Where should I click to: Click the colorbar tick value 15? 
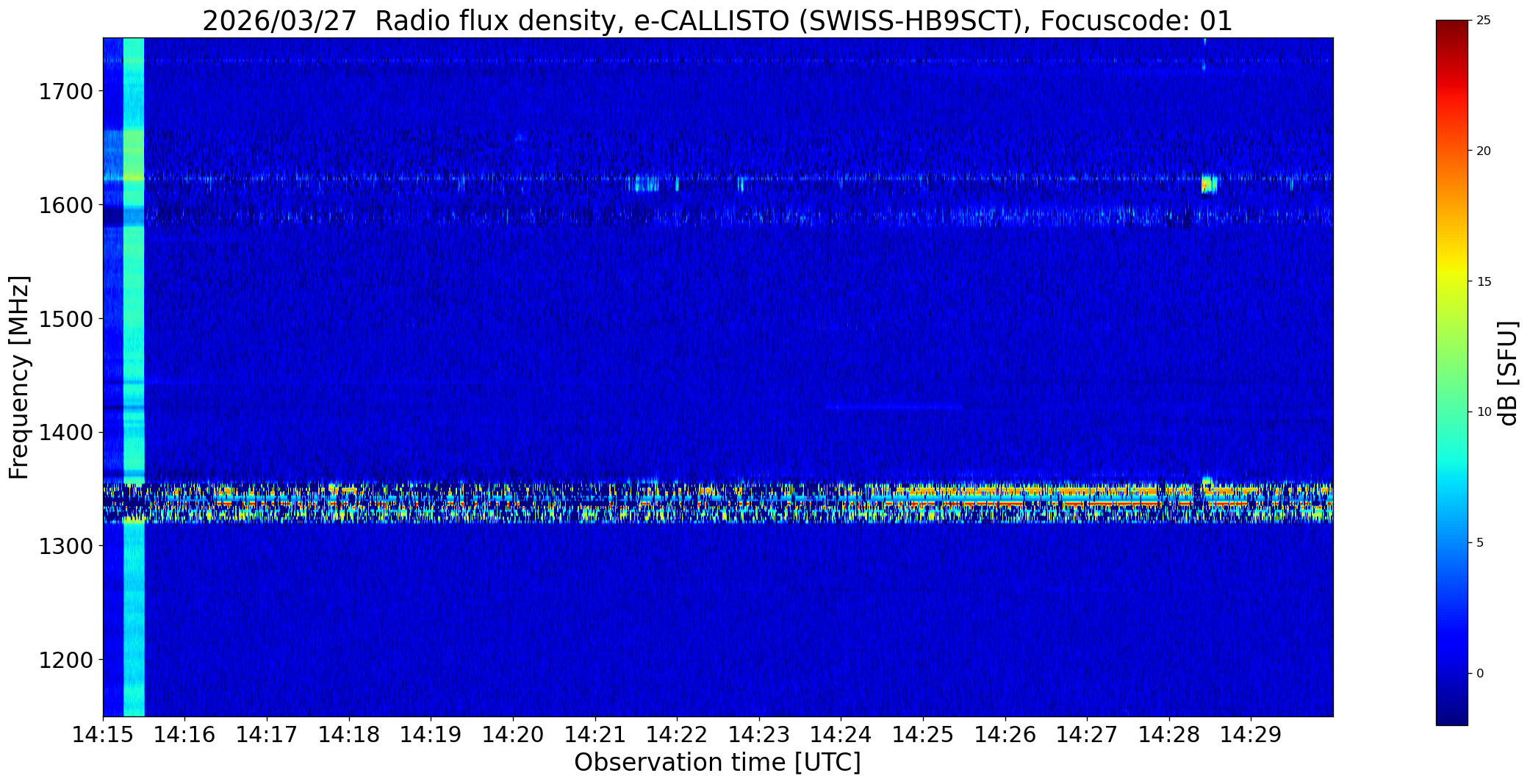click(1484, 282)
